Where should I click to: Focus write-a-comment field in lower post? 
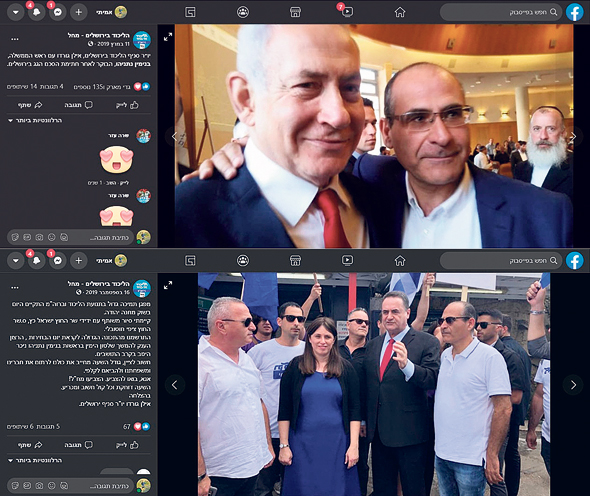pyautogui.click(x=70, y=486)
